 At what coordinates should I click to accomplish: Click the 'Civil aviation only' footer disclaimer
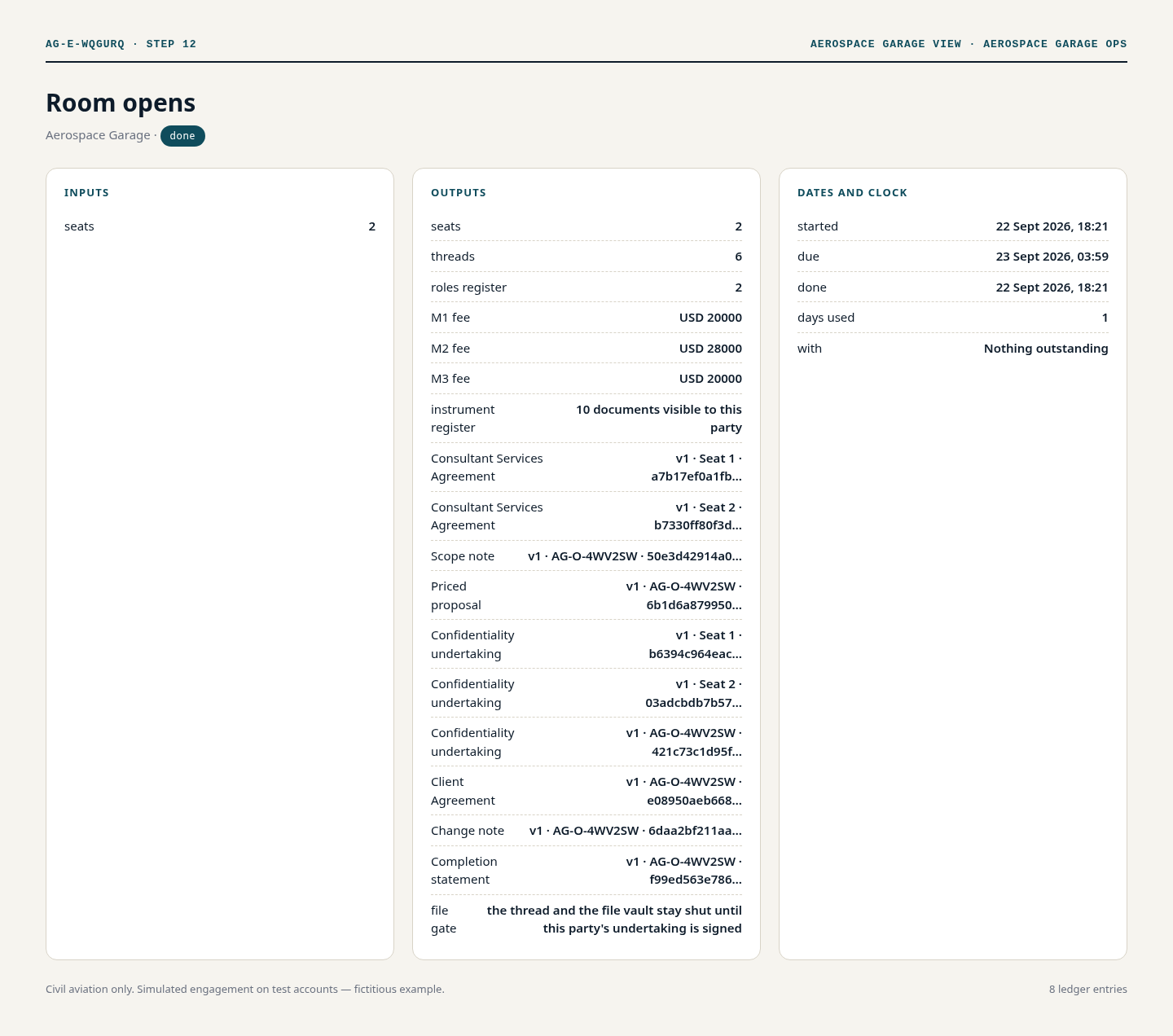tap(245, 990)
